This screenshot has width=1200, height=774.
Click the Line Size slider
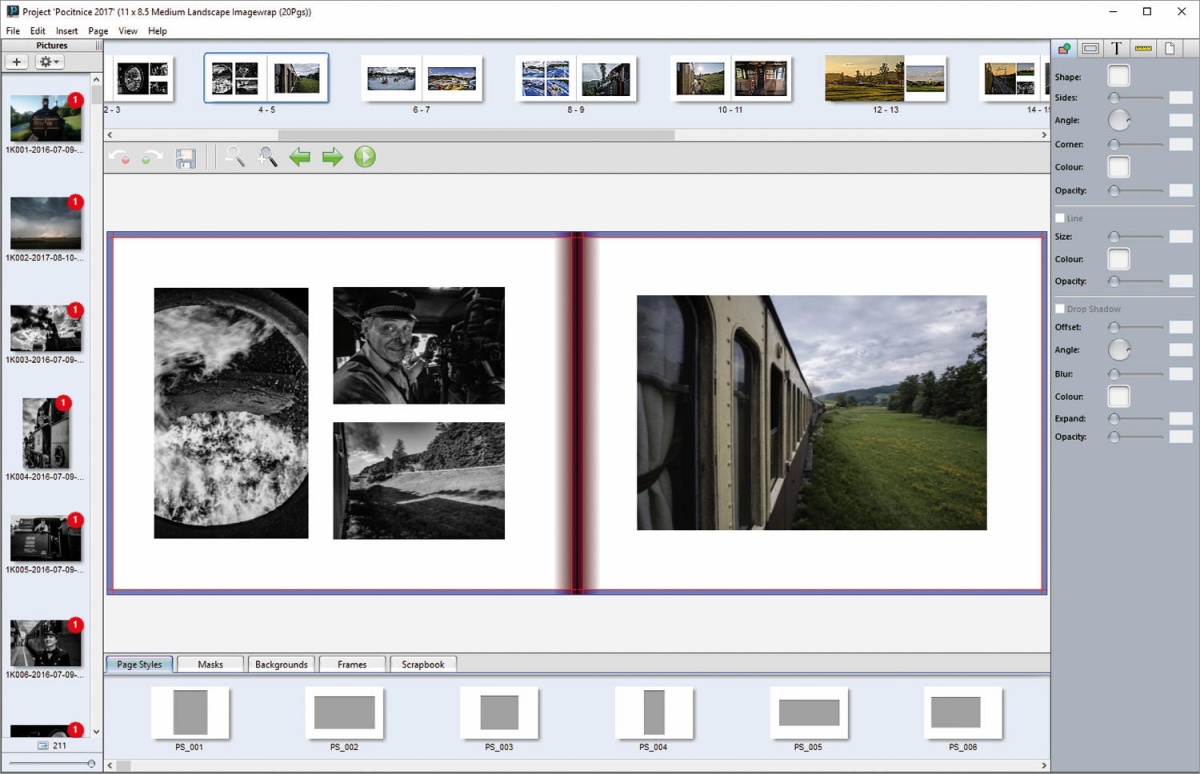(1136, 237)
